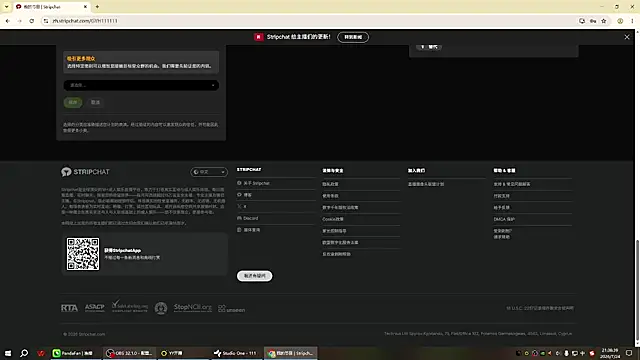The height and width of the screenshot is (360, 640).
Task: Click the microphone icon in the system tray
Action: pos(566,353)
